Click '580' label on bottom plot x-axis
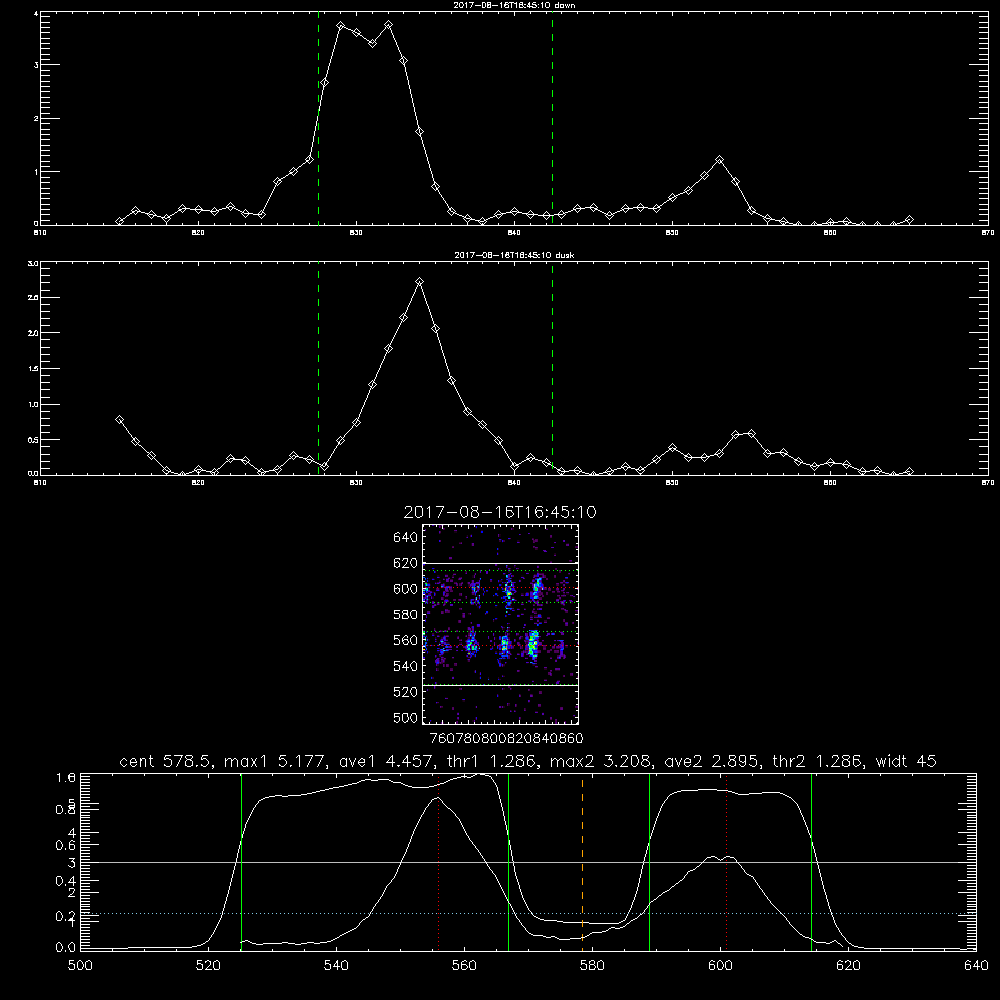The image size is (1000, 1000). 592,966
